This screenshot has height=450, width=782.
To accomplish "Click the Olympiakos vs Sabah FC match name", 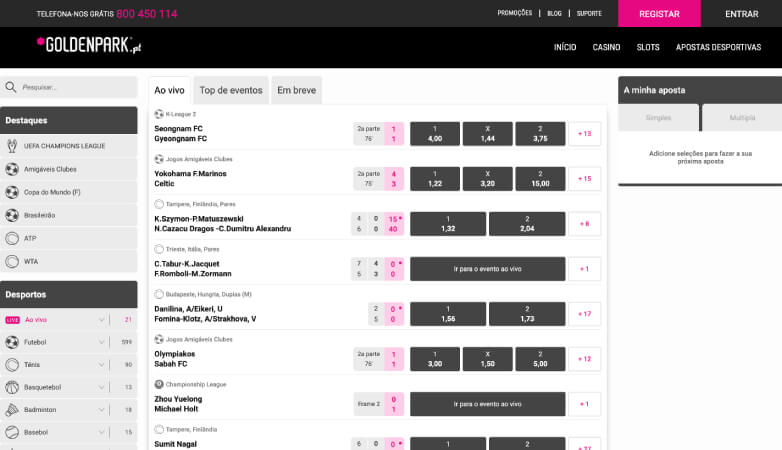I will 175,359.
